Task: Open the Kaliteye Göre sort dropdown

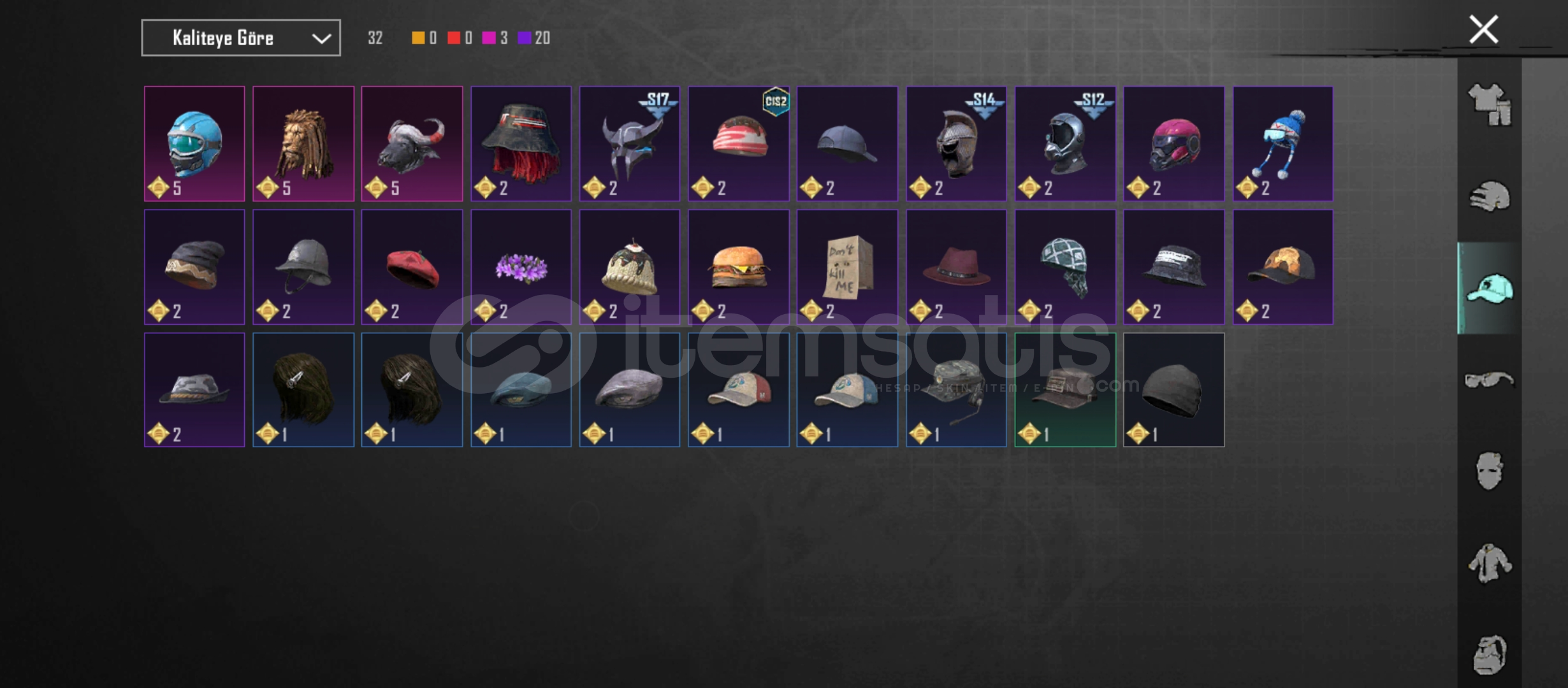Action: coord(241,38)
